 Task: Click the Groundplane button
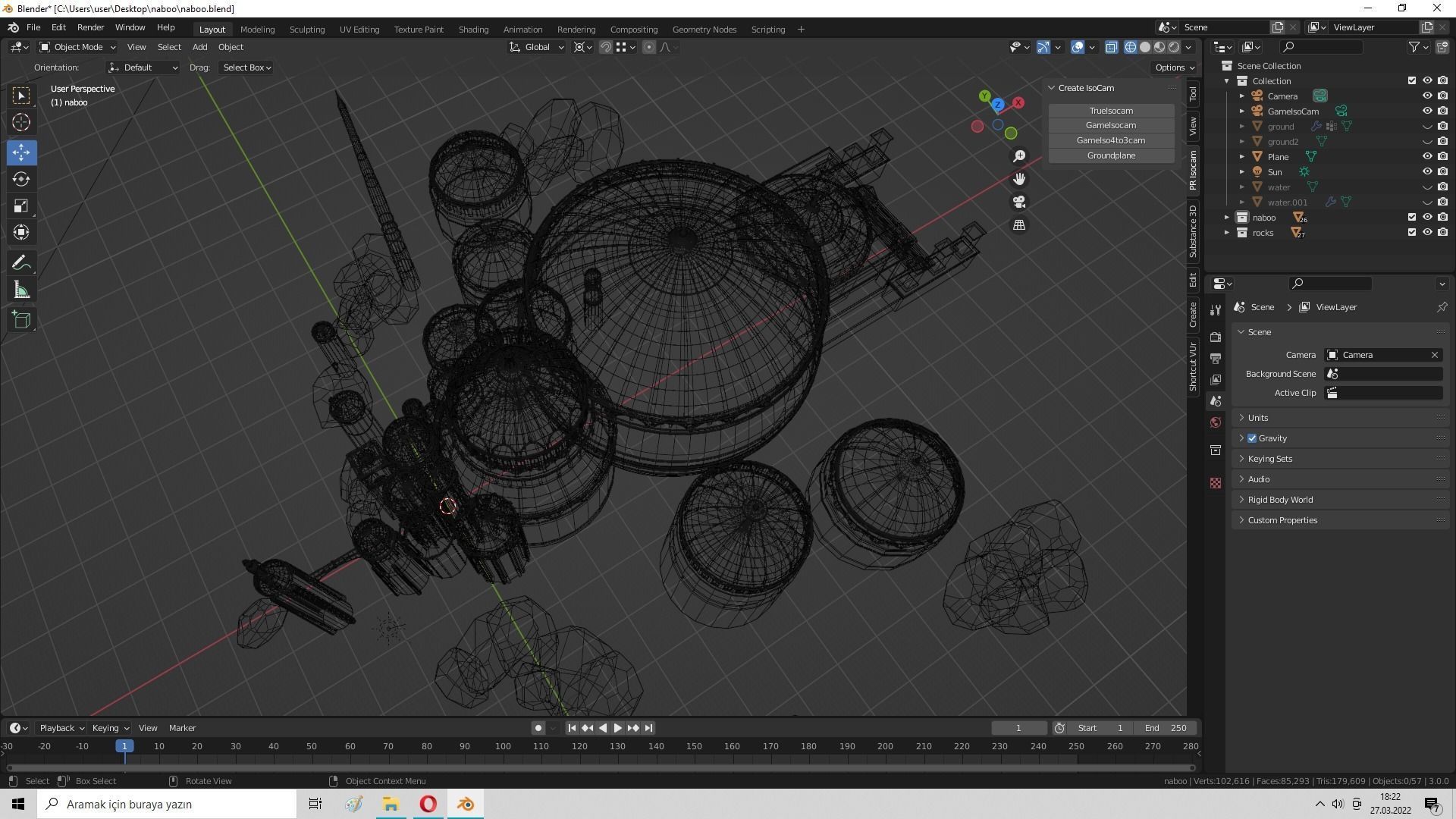1111,155
